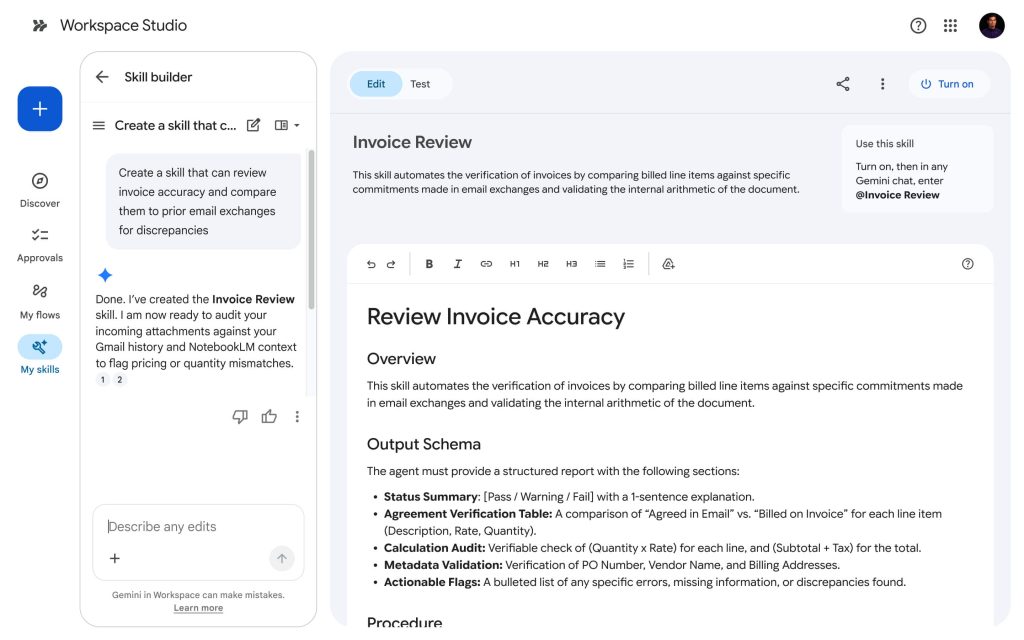Viewport: 1024px width, 640px height.
Task: Open the Learn more link
Action: (x=197, y=607)
